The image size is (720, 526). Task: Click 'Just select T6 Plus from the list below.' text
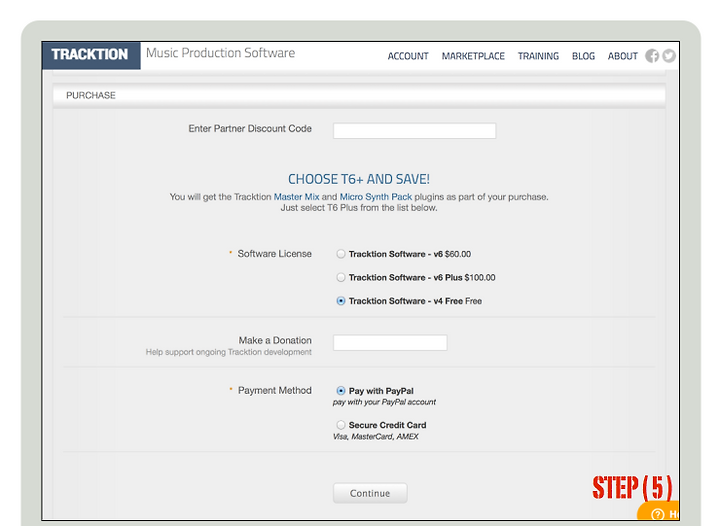click(359, 208)
